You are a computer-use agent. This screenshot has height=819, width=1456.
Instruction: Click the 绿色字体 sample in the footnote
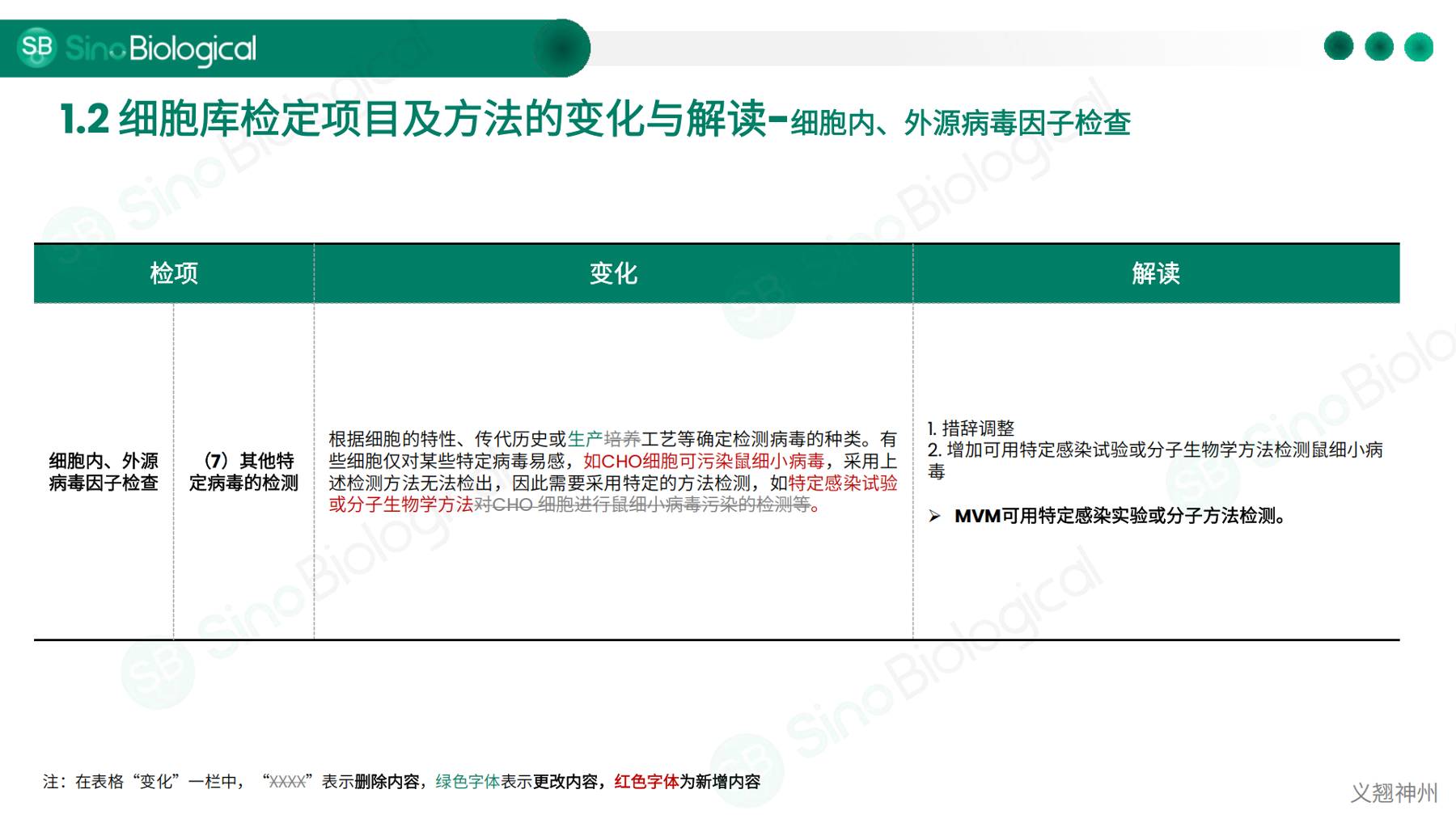468,782
